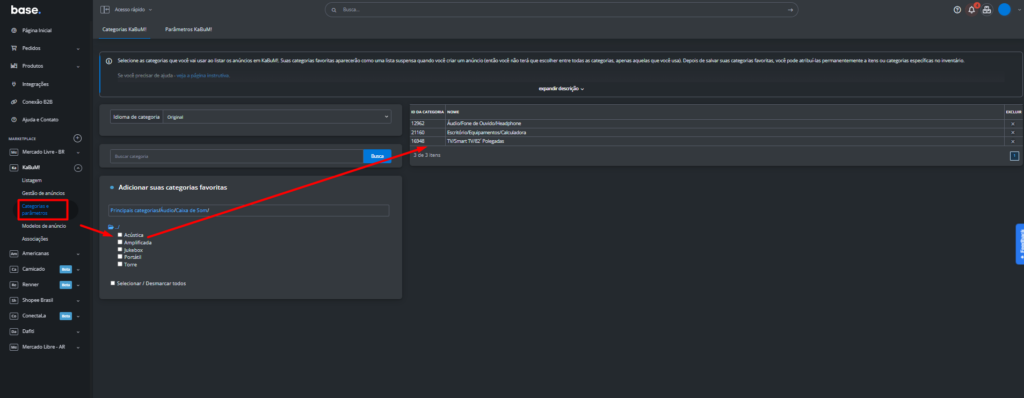Click the base. logo

(x=25, y=10)
